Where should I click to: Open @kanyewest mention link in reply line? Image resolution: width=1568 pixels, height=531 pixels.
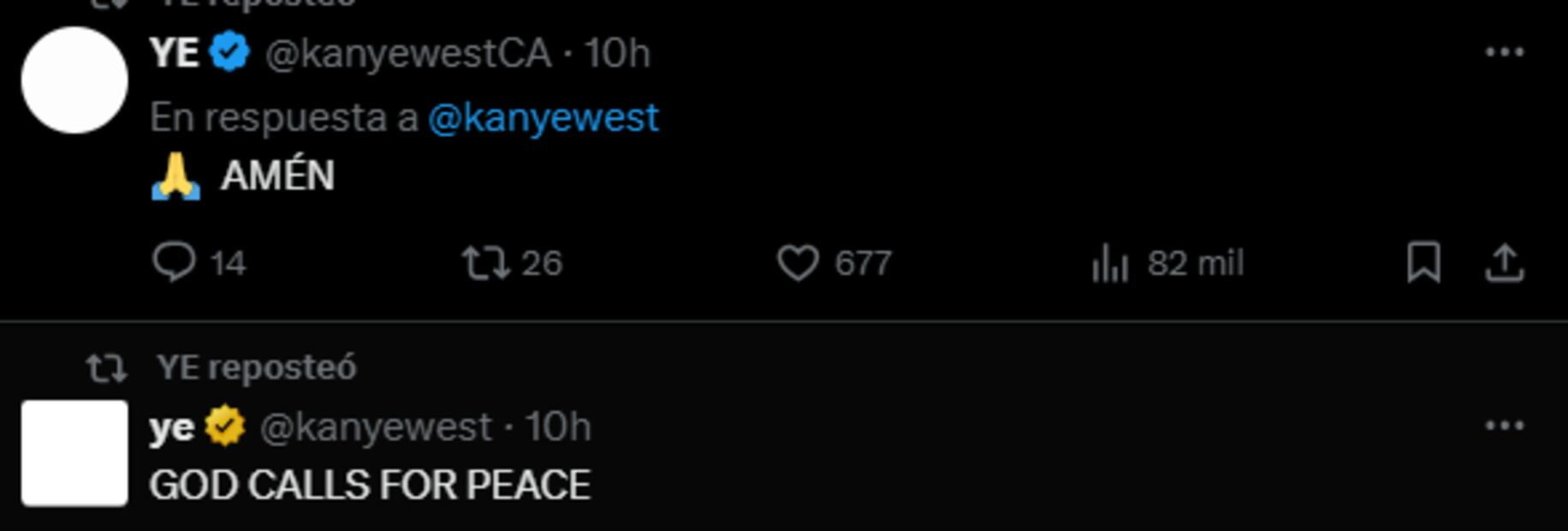(x=543, y=117)
